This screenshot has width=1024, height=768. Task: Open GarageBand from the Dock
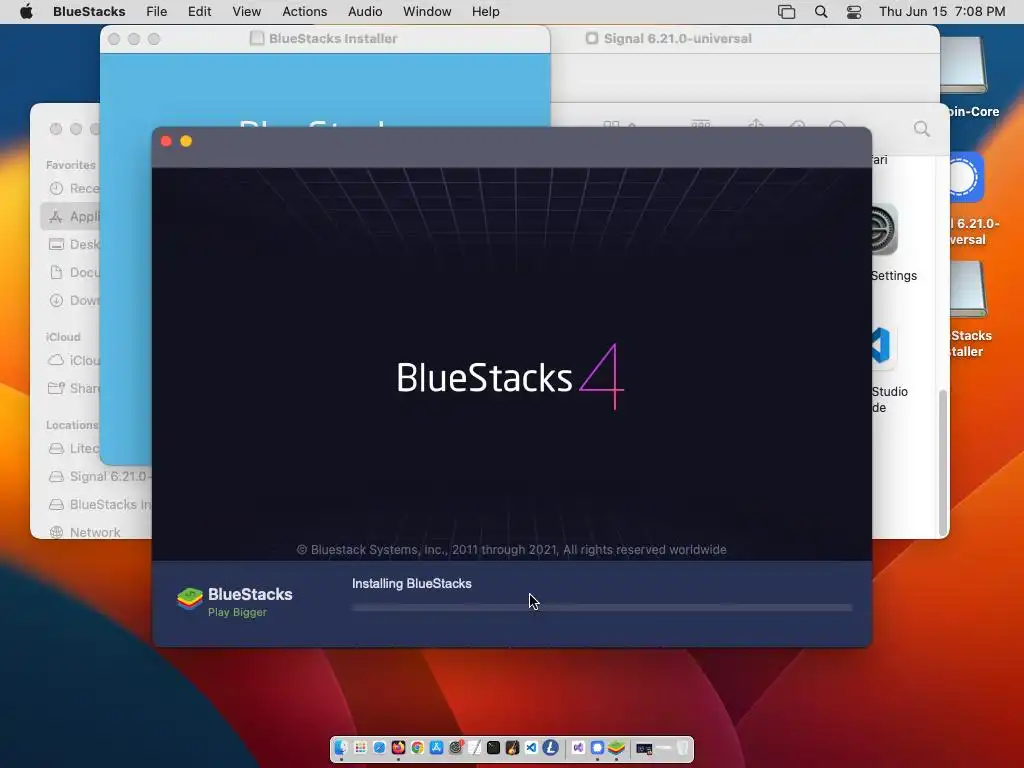click(x=512, y=748)
